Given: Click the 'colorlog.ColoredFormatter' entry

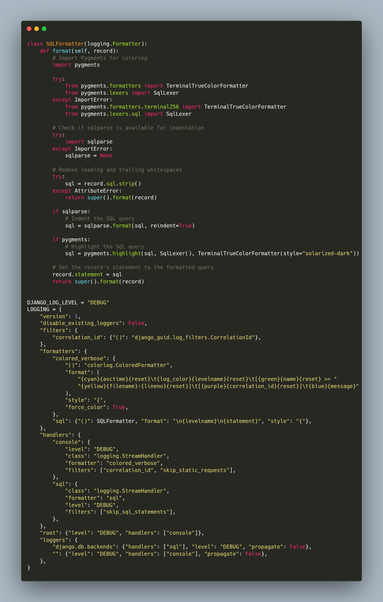Looking at the screenshot, I should 119,365.
